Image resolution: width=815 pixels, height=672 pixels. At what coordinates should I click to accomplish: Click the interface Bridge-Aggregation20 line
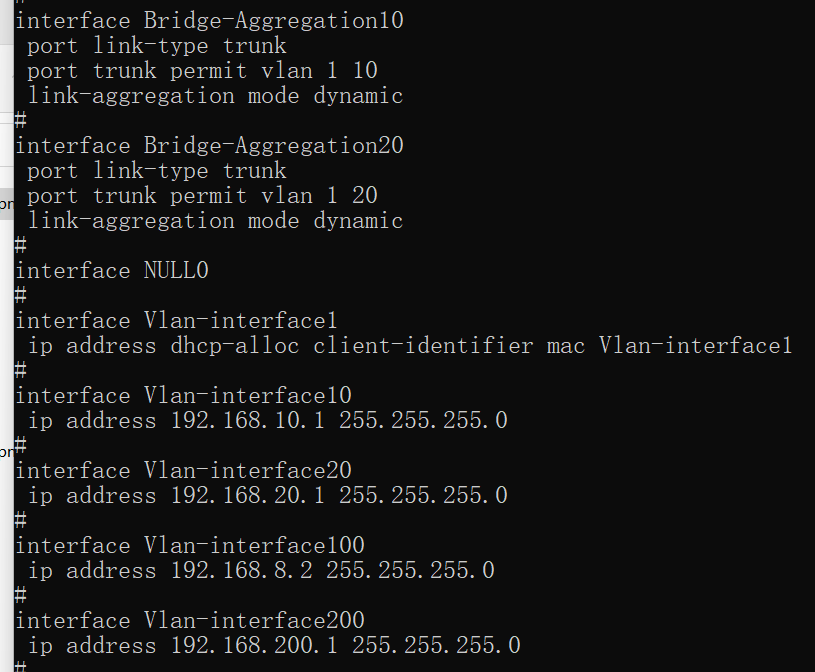[x=209, y=145]
